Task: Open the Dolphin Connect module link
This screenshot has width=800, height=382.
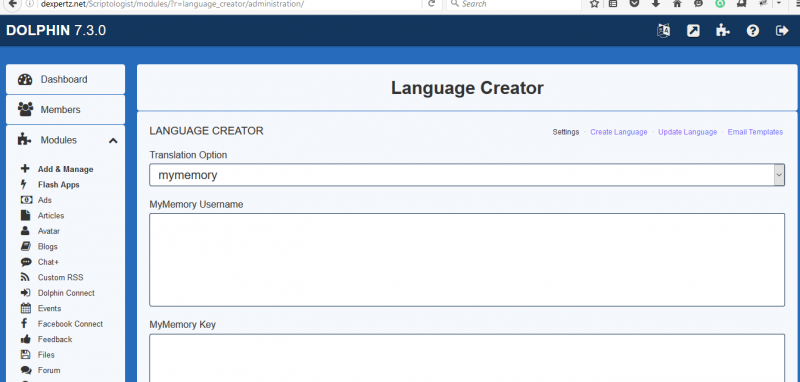Action: click(66, 293)
